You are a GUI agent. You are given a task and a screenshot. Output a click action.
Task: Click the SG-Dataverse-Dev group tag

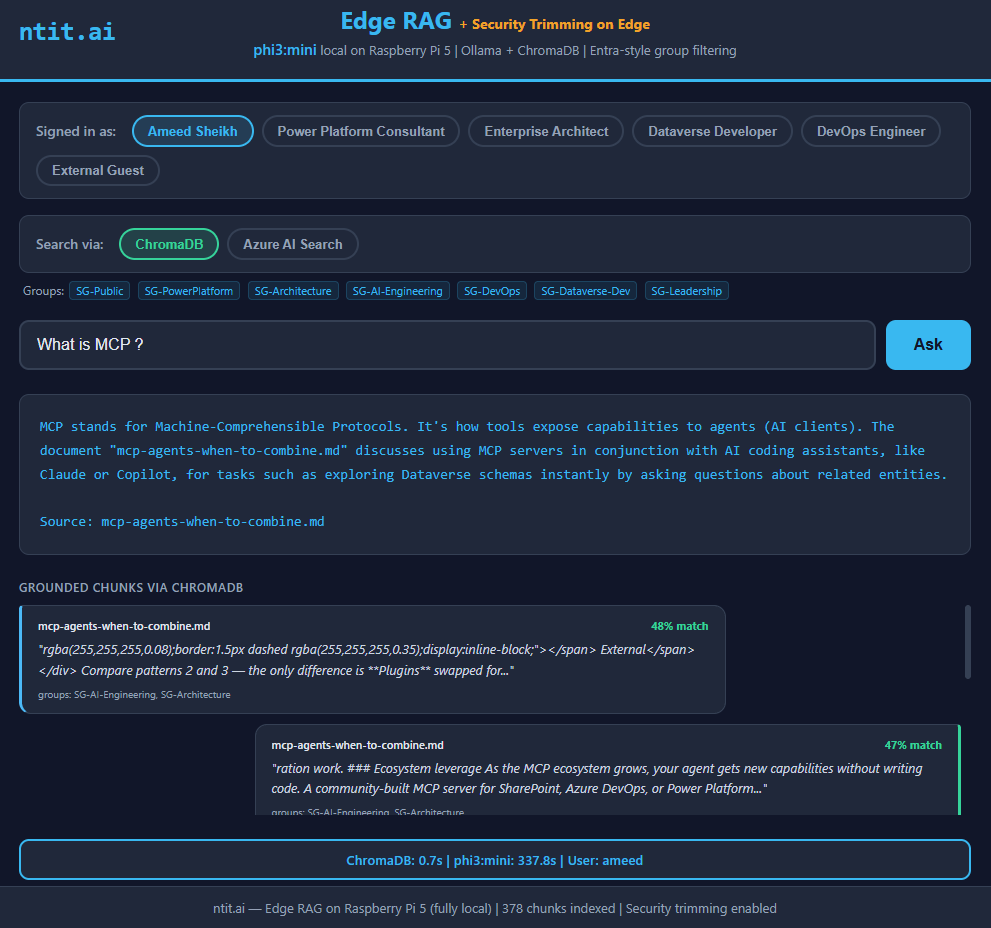[585, 291]
